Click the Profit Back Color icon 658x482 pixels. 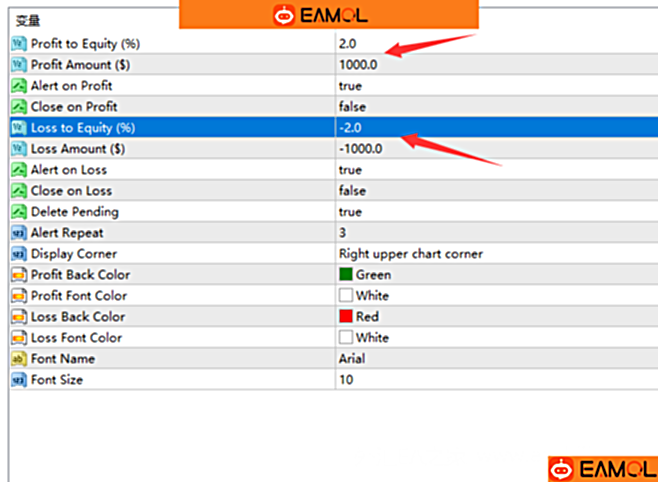18,275
